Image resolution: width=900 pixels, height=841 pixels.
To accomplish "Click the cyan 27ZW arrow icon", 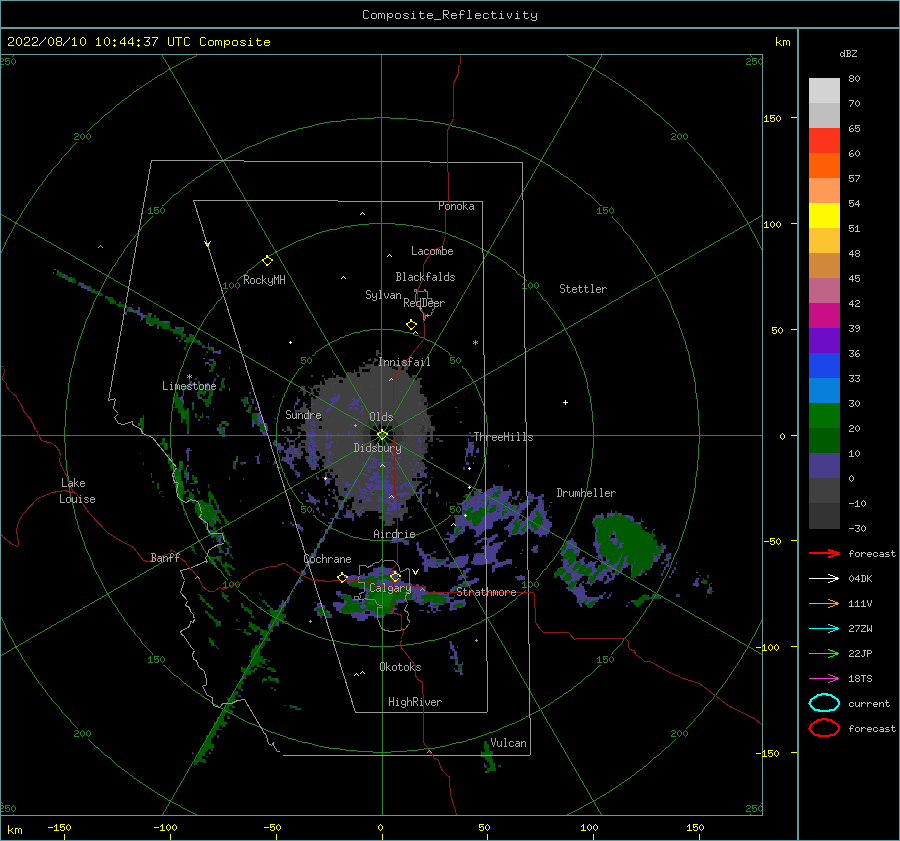I will coord(824,629).
